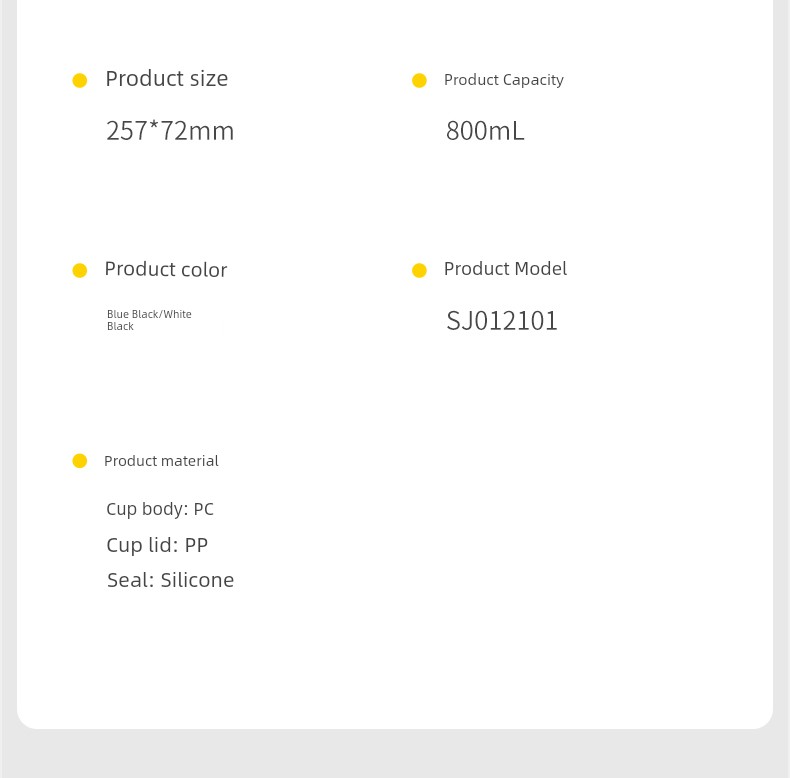Click the Product size heading

[167, 79]
